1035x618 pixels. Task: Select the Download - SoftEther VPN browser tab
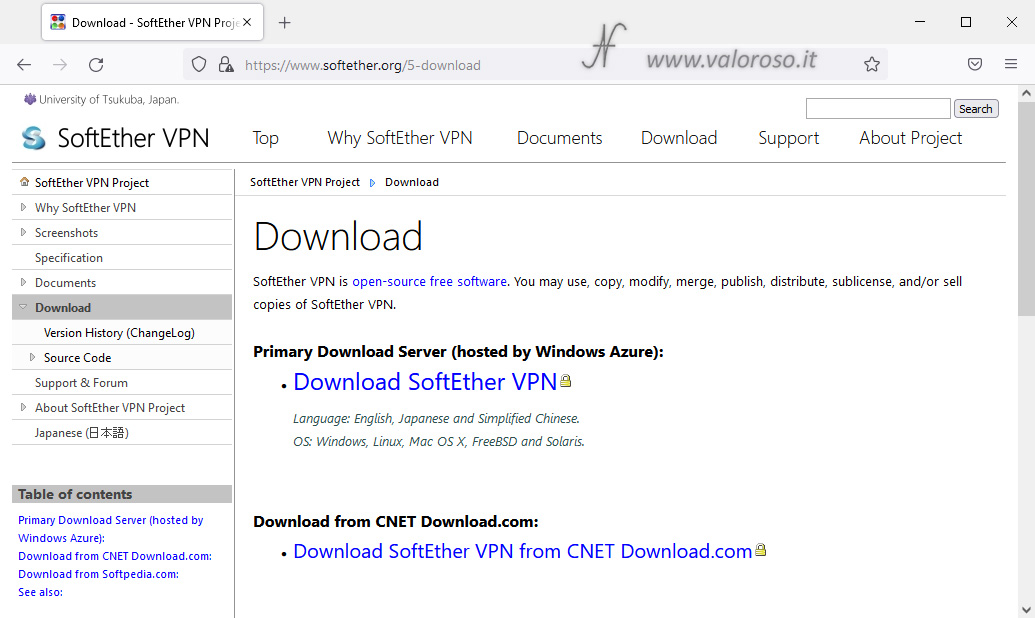[152, 22]
